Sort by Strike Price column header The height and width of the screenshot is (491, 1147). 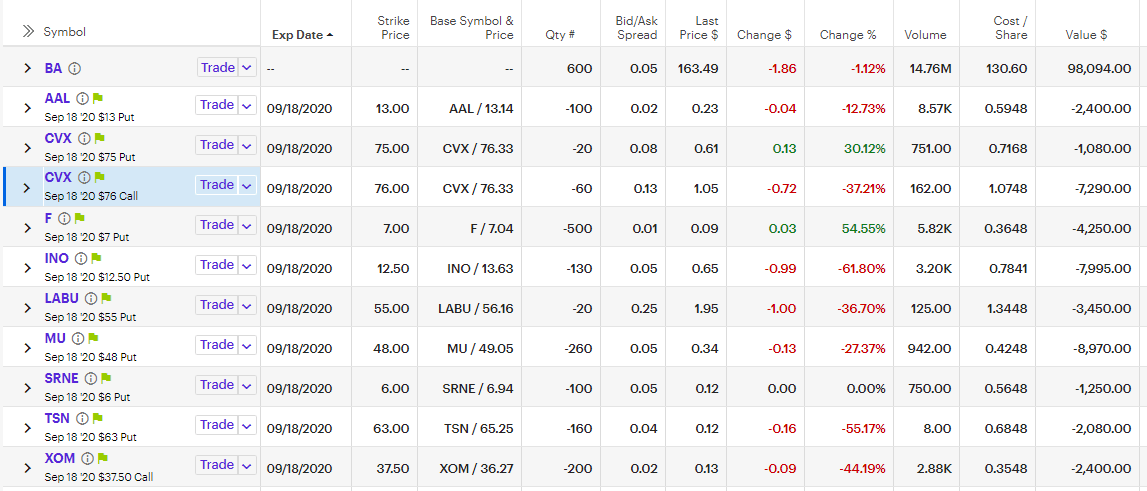[x=395, y=28]
